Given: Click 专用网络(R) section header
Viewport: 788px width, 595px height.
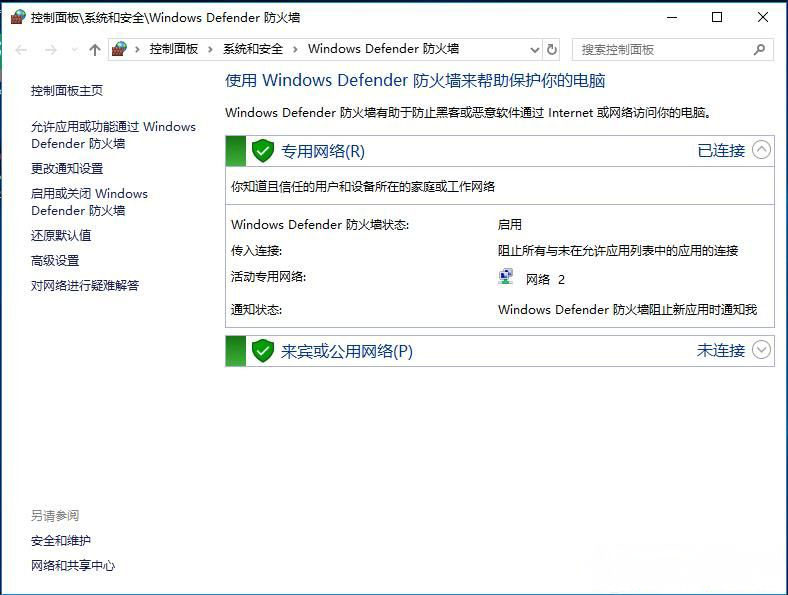Looking at the screenshot, I should 323,151.
